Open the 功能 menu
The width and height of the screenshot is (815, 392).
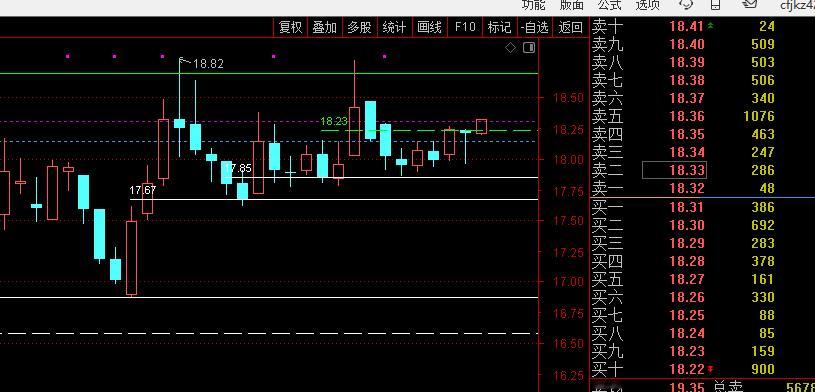pos(534,5)
